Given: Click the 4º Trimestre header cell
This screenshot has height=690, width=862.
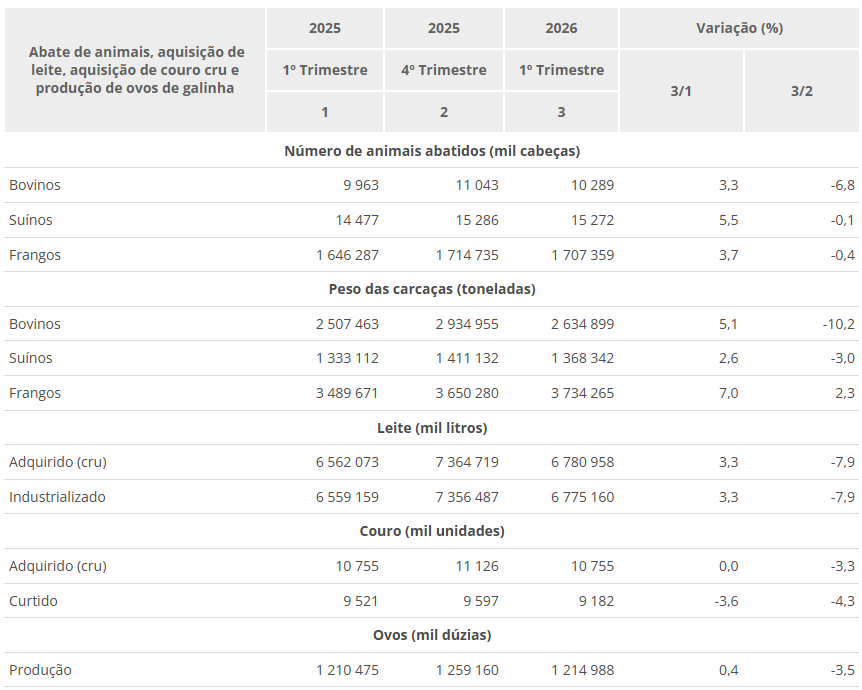Looking at the screenshot, I should coord(444,70).
